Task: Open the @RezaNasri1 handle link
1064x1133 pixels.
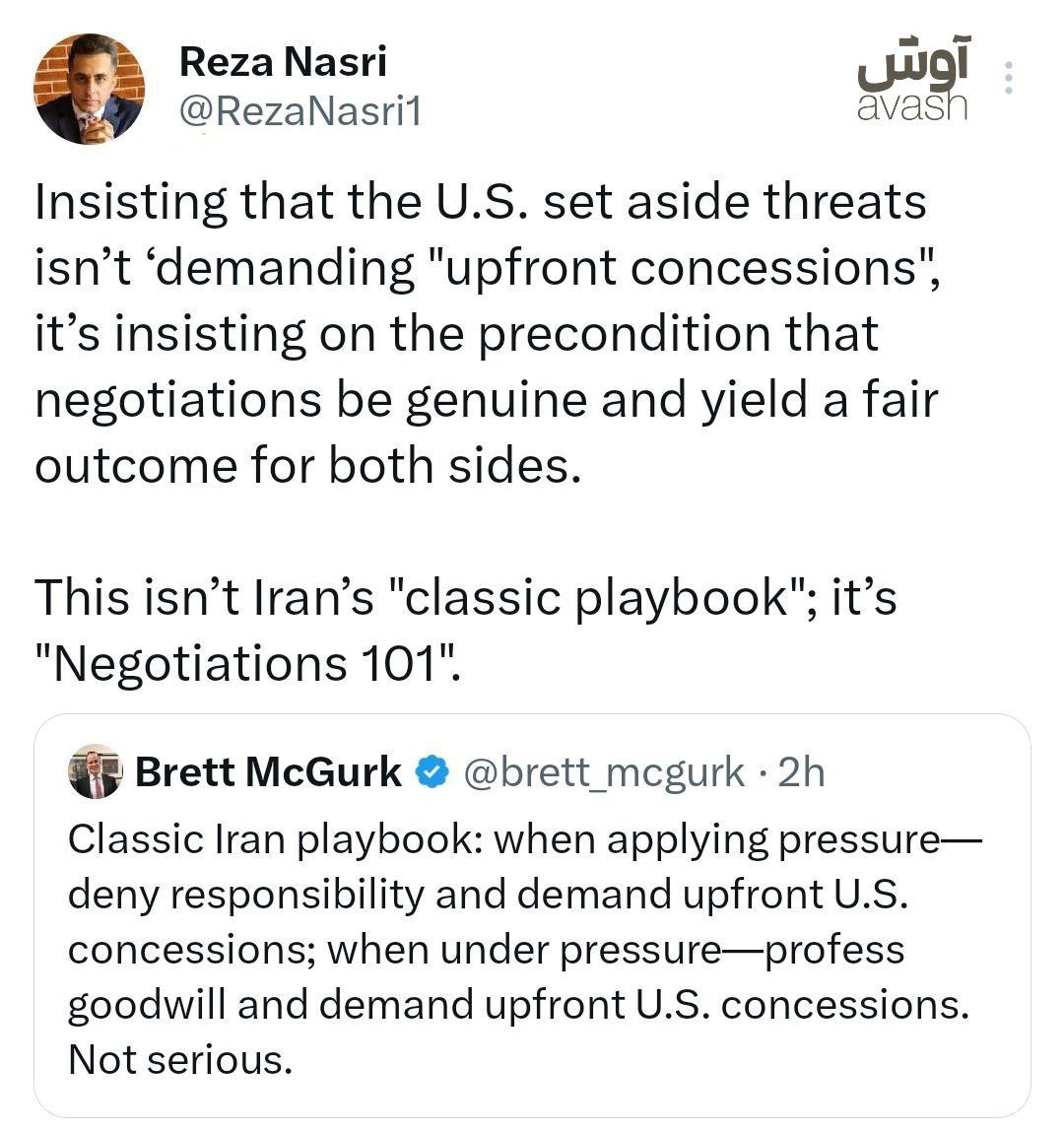Action: tap(299, 112)
